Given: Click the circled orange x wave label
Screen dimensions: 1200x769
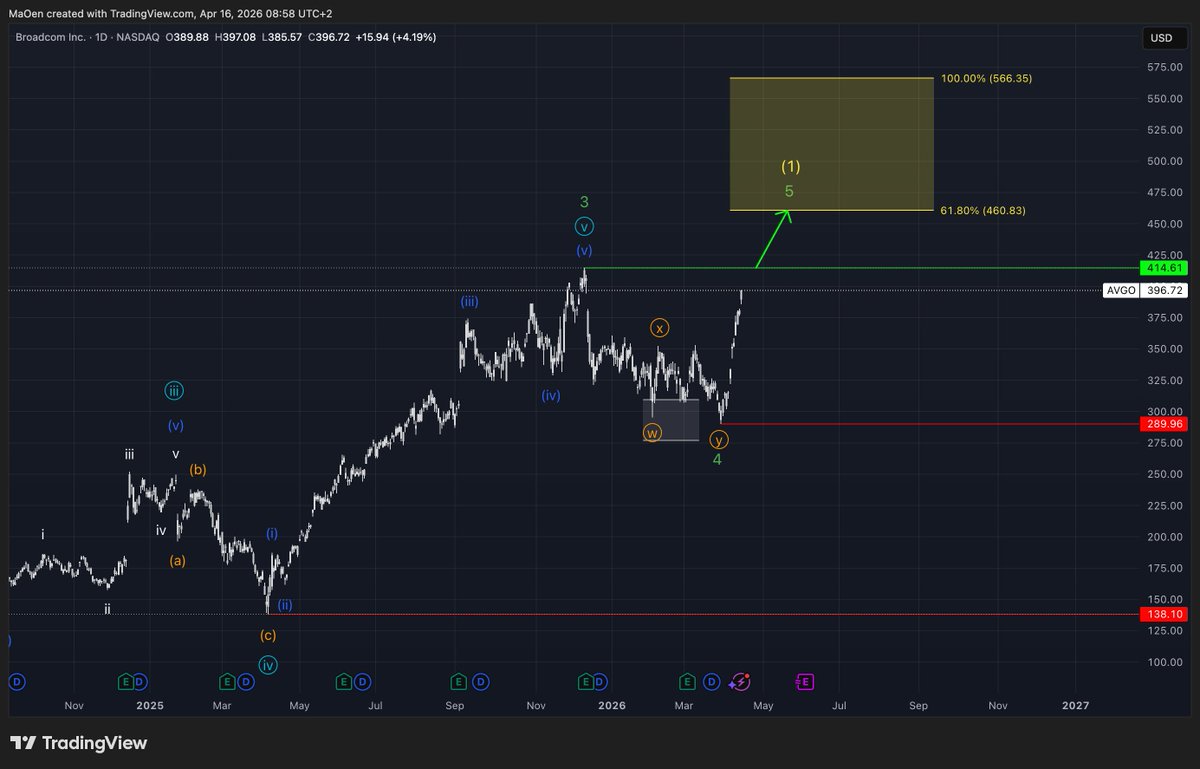Looking at the screenshot, I should coord(659,327).
